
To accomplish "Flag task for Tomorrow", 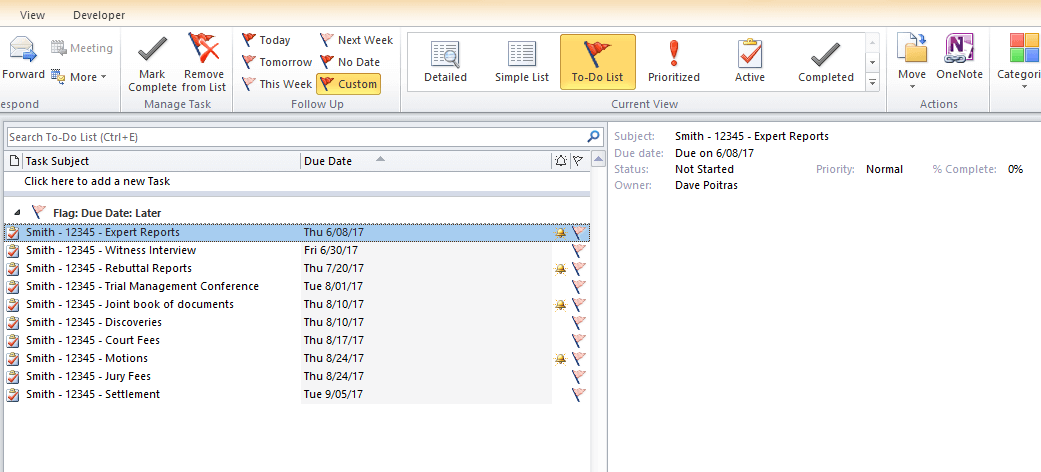I will pyautogui.click(x=277, y=62).
